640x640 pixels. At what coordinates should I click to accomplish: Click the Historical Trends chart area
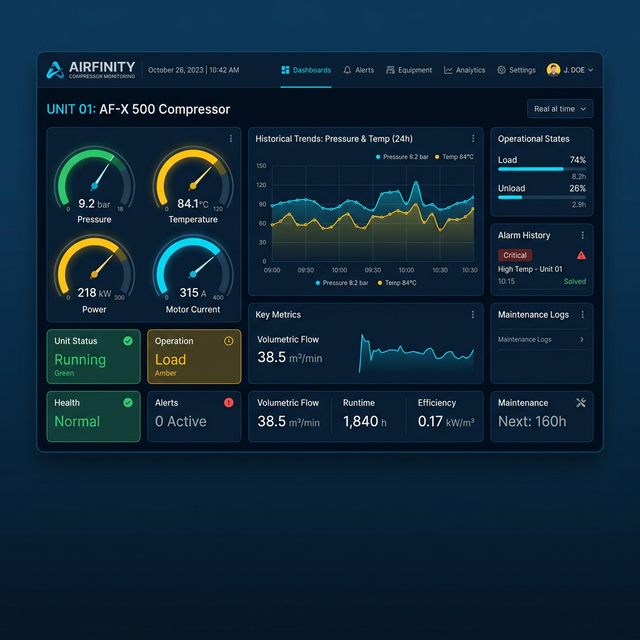pos(373,213)
